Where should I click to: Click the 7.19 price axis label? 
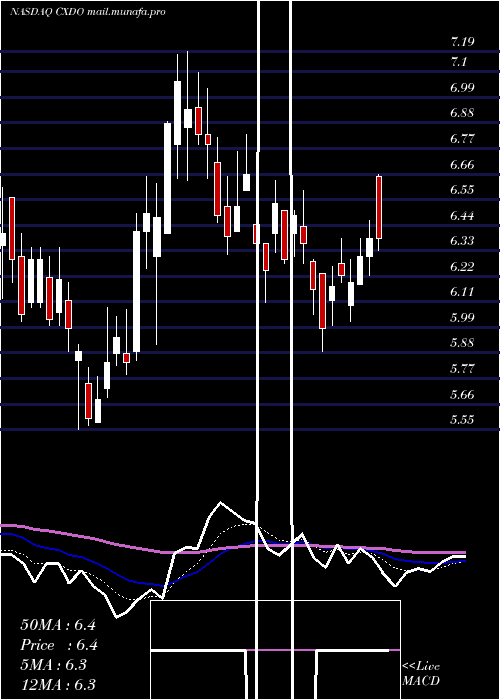coord(462,42)
